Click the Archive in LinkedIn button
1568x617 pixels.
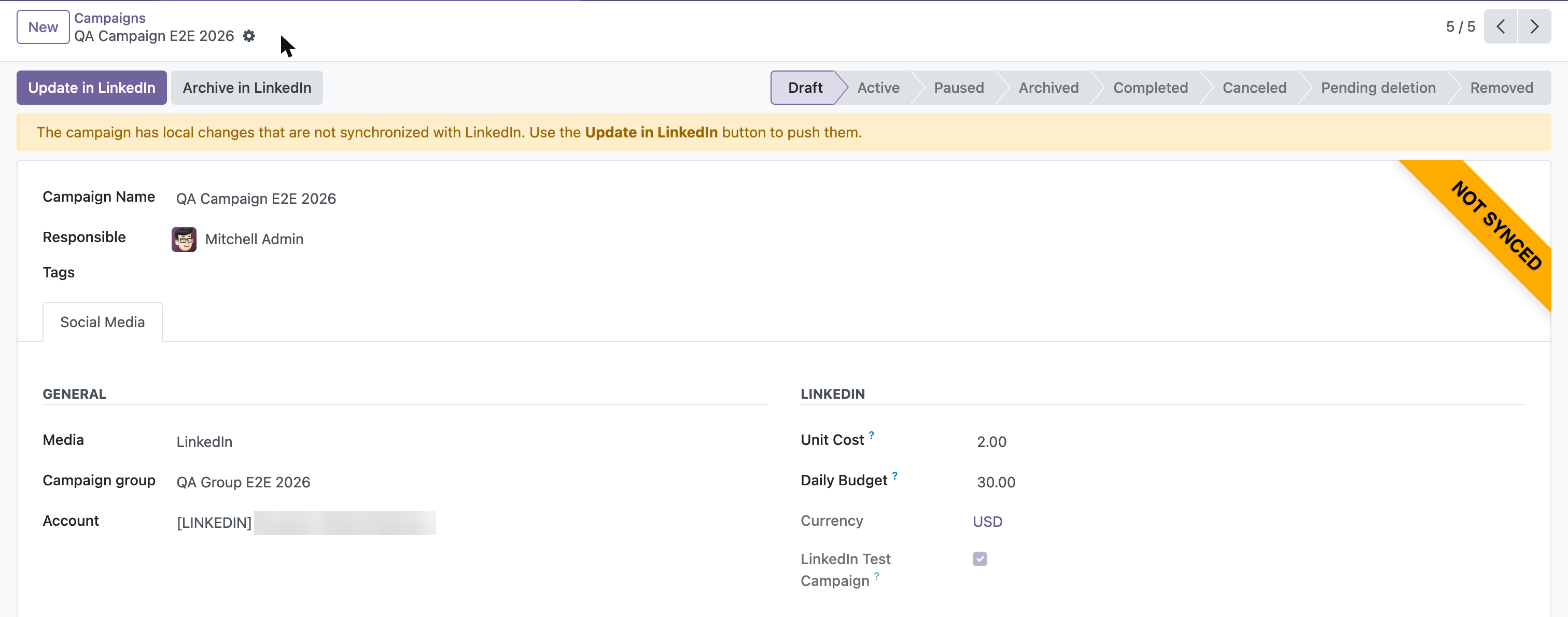coord(247,88)
